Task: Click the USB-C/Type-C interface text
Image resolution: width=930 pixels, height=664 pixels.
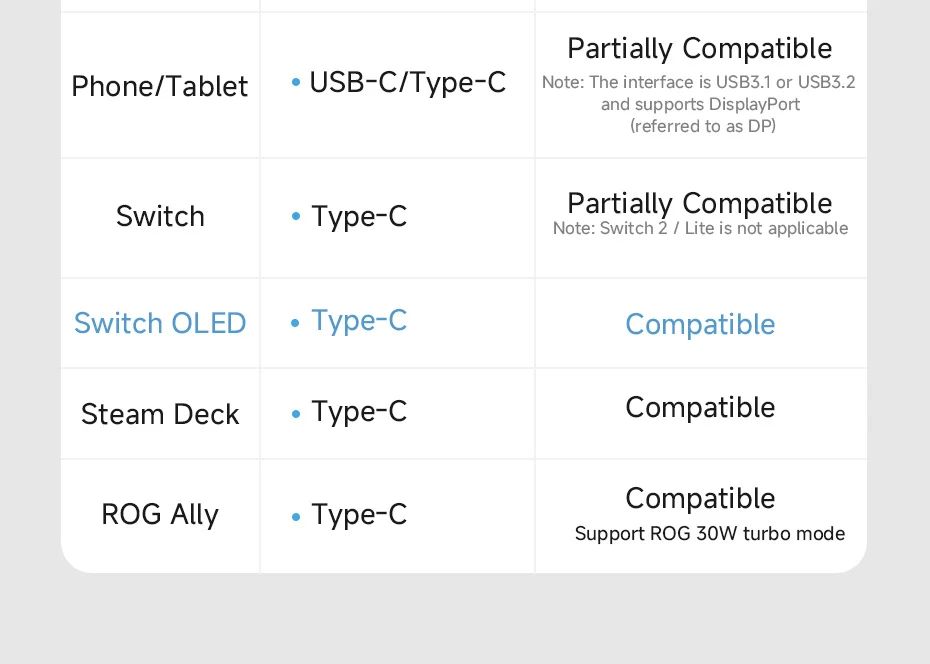Action: coord(407,82)
